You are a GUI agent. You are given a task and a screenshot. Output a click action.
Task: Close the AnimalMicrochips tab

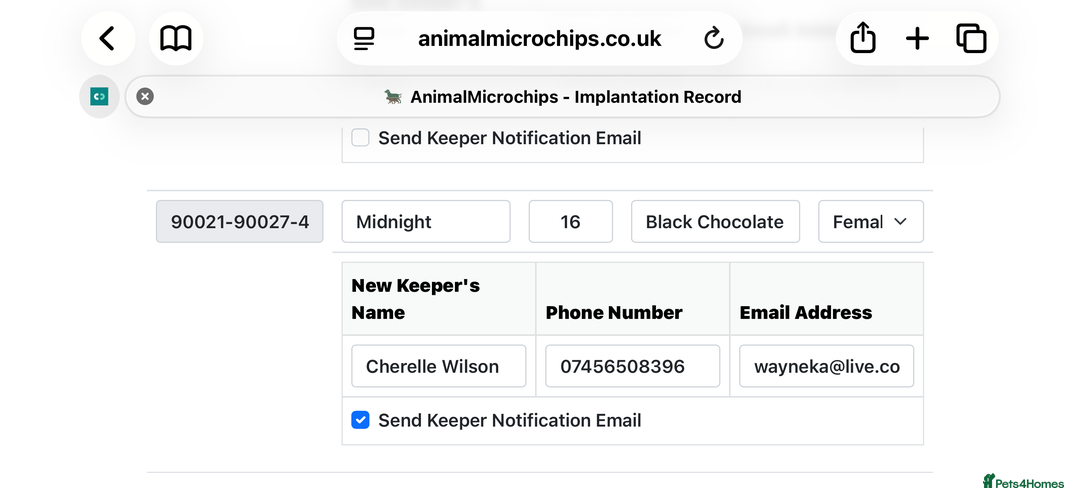coord(145,97)
